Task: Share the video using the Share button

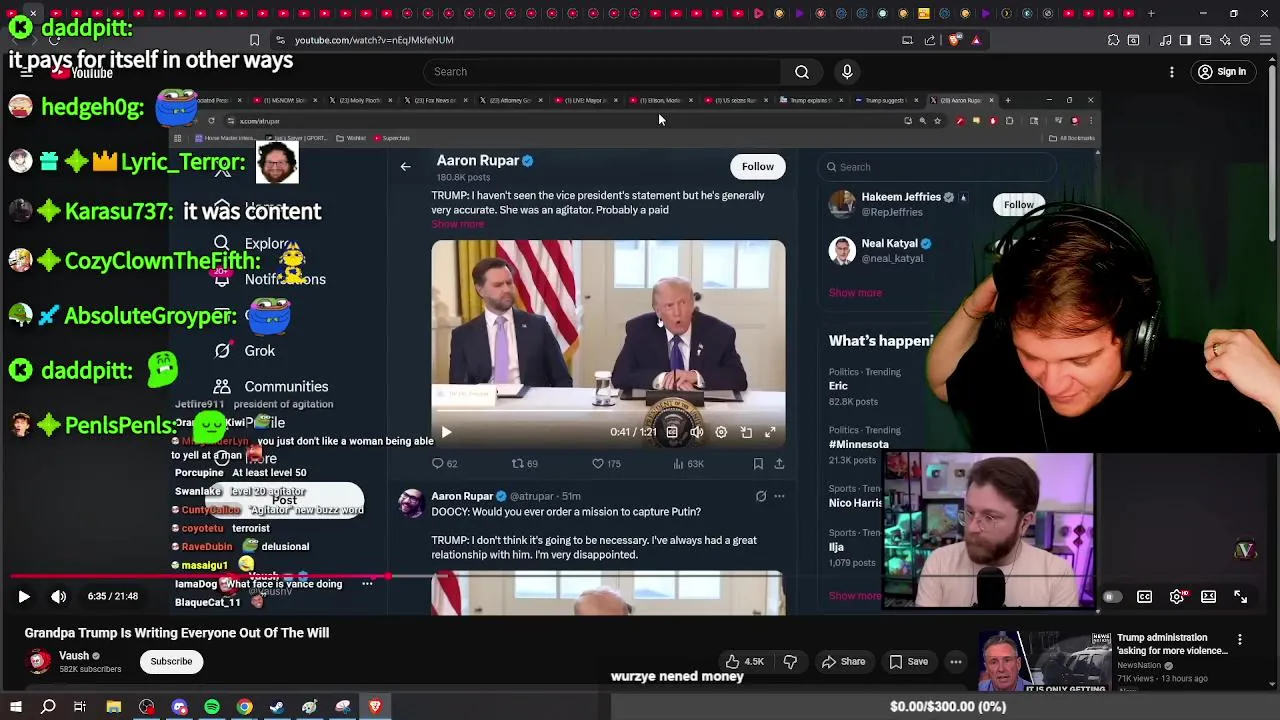Action: [x=843, y=661]
